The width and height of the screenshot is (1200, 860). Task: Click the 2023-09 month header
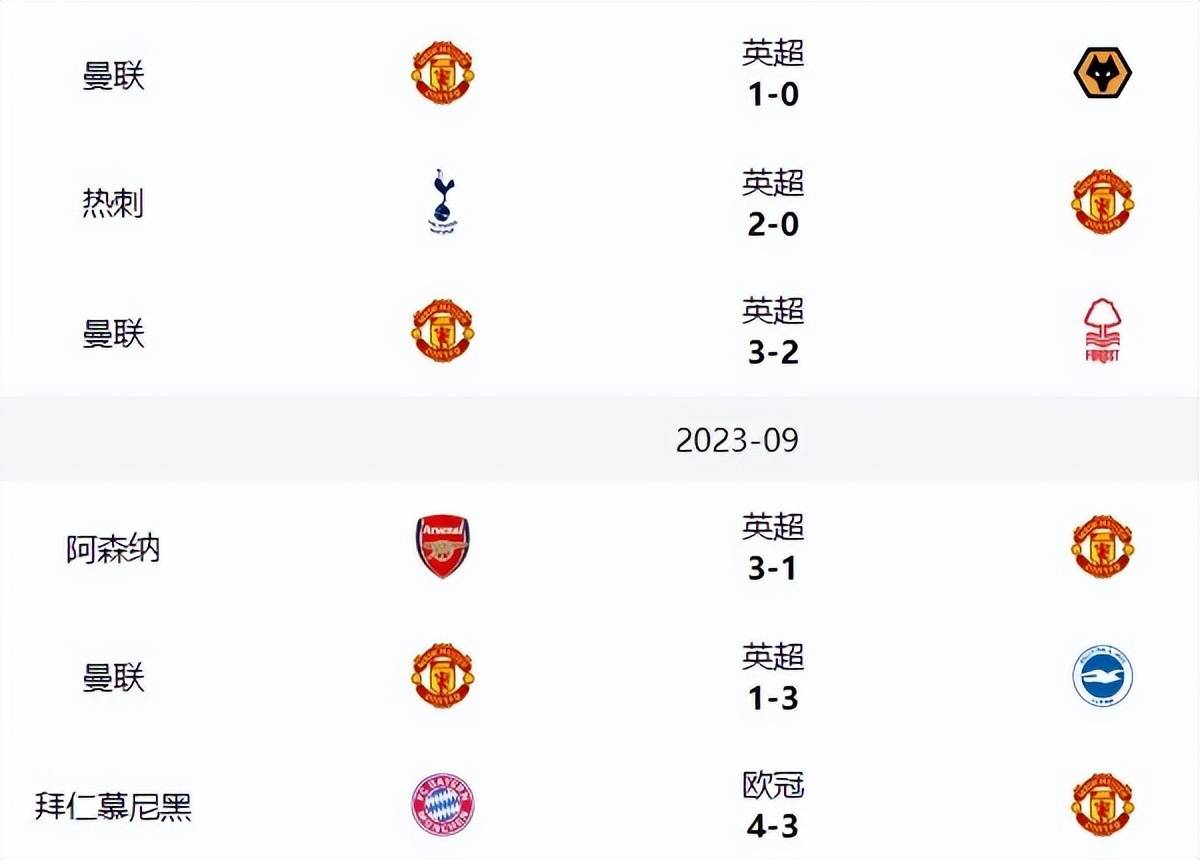(737, 440)
